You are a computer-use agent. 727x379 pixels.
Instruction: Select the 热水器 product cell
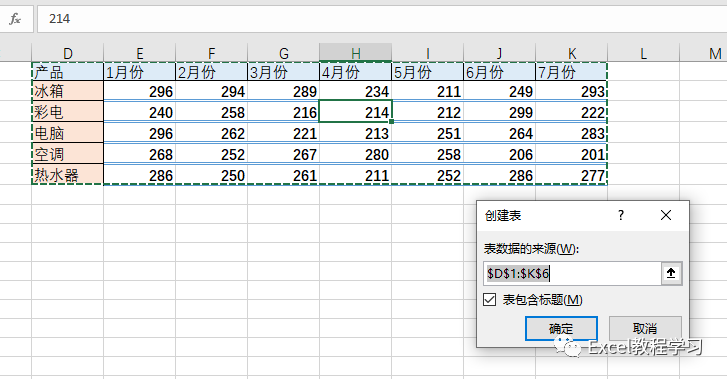(68, 174)
